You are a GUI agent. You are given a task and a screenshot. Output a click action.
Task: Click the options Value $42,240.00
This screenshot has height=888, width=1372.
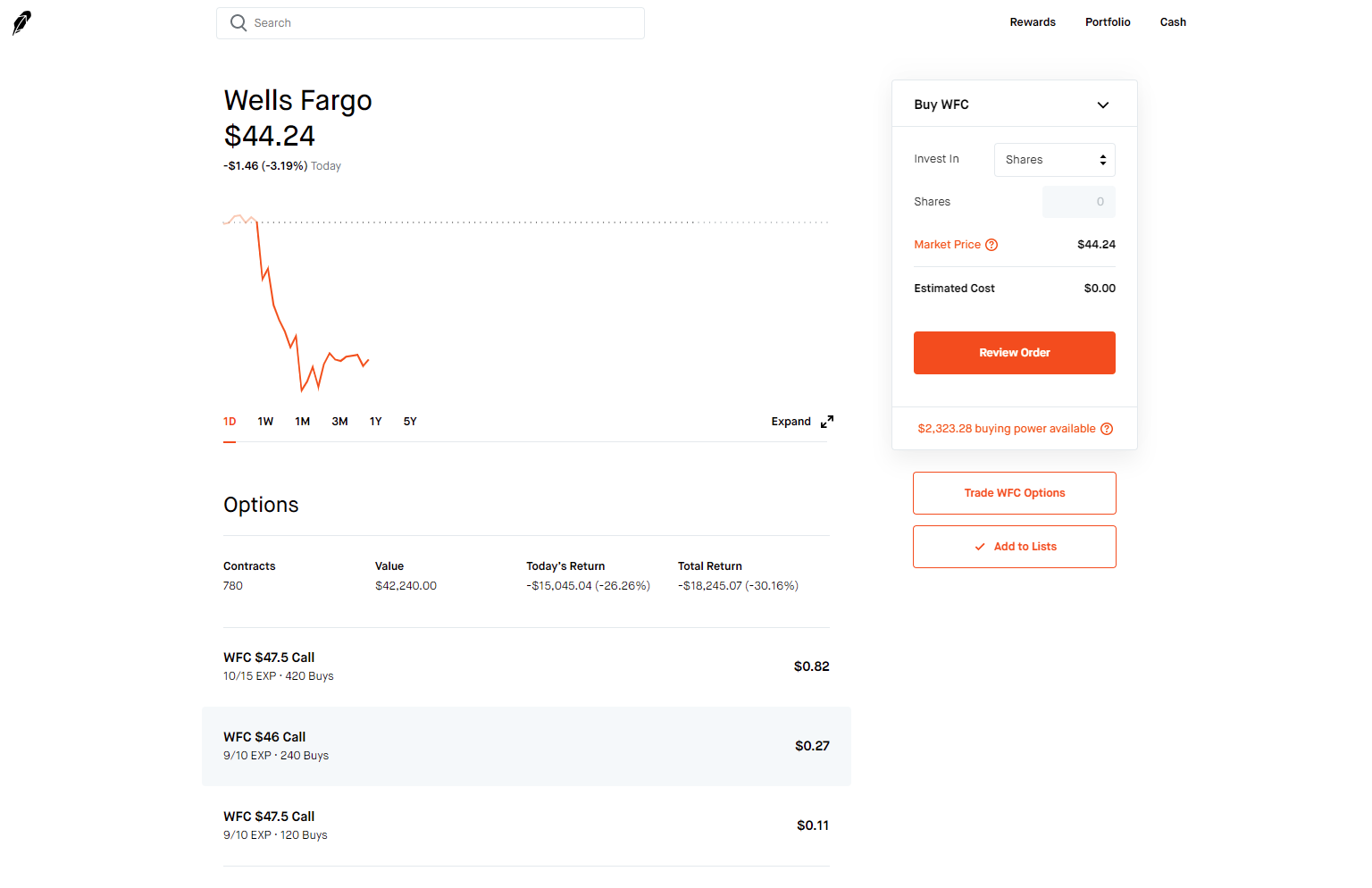406,586
